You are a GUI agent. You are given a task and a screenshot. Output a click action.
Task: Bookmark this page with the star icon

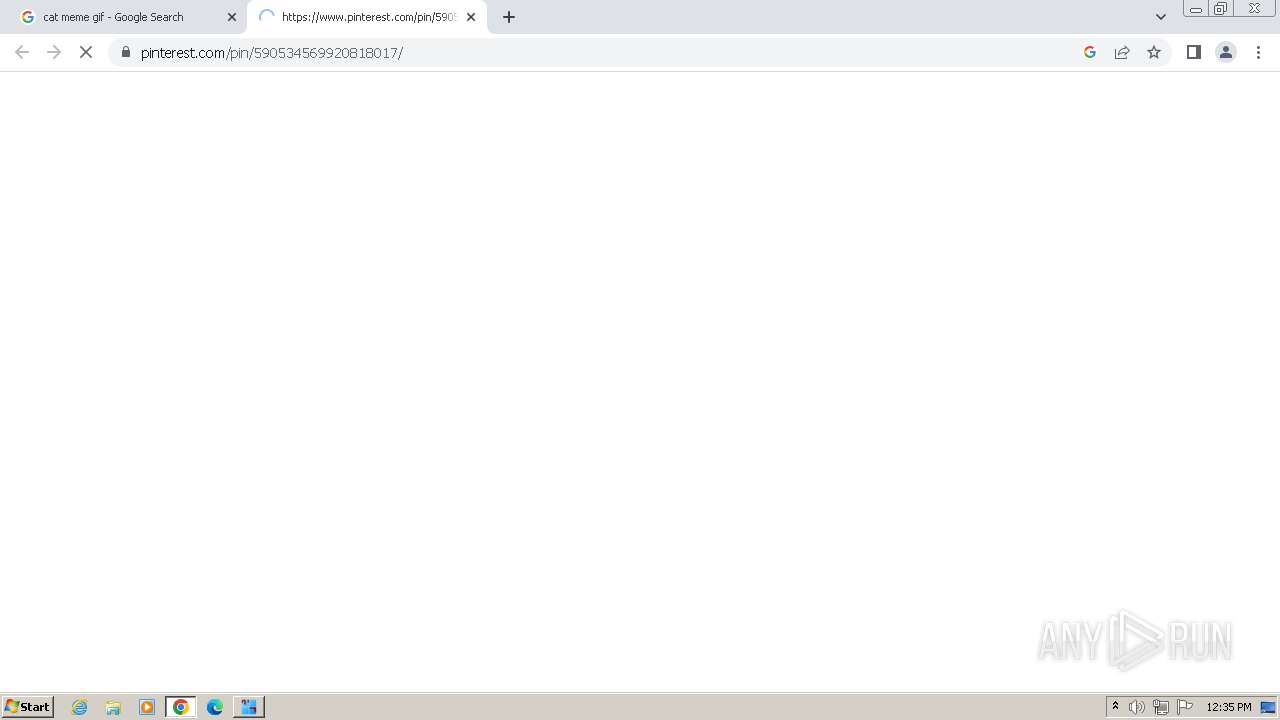click(x=1154, y=52)
